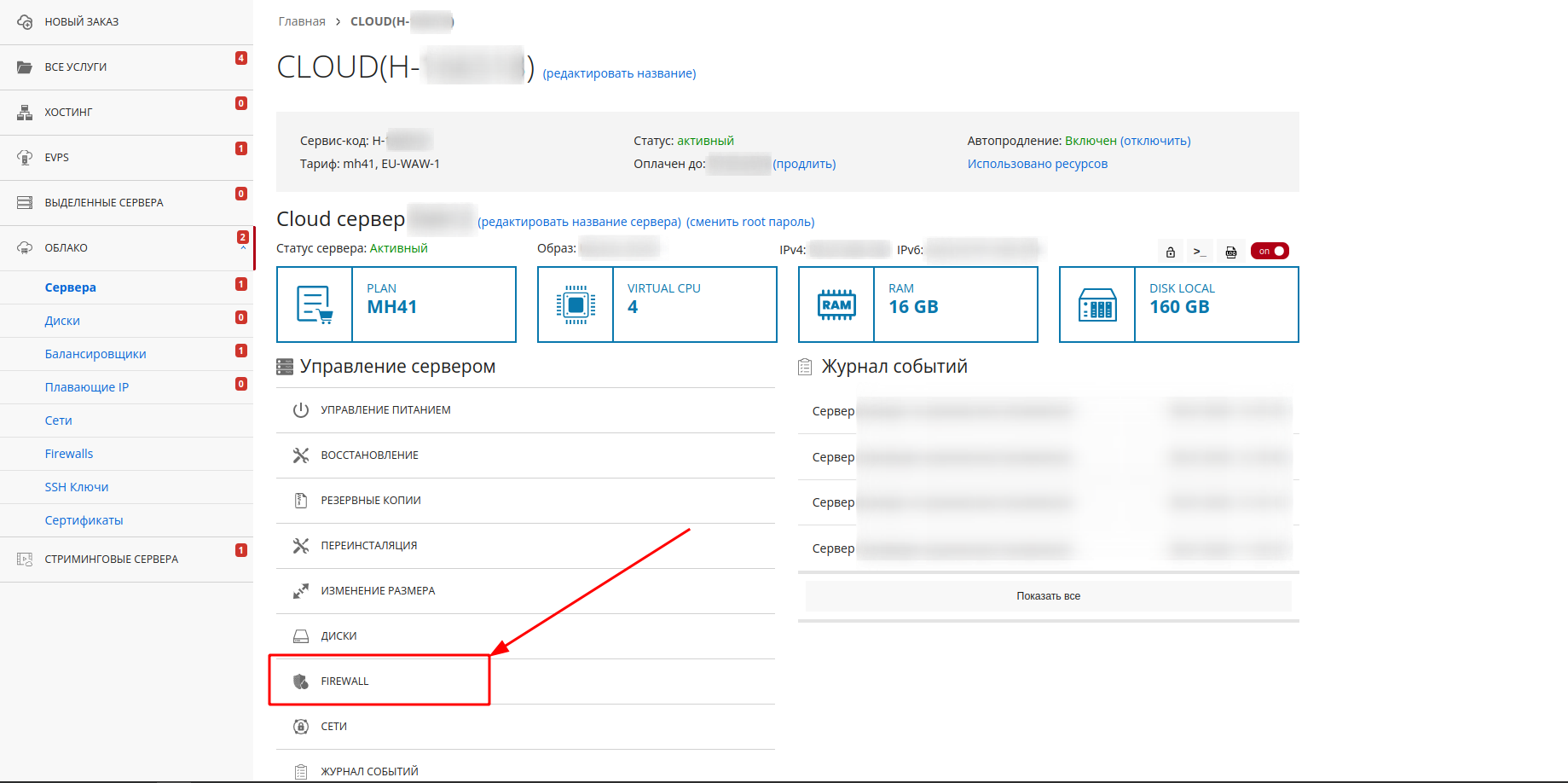This screenshot has height=783, width=1568.
Task: Click the archive icon beside Резервные копии
Action: point(301,501)
